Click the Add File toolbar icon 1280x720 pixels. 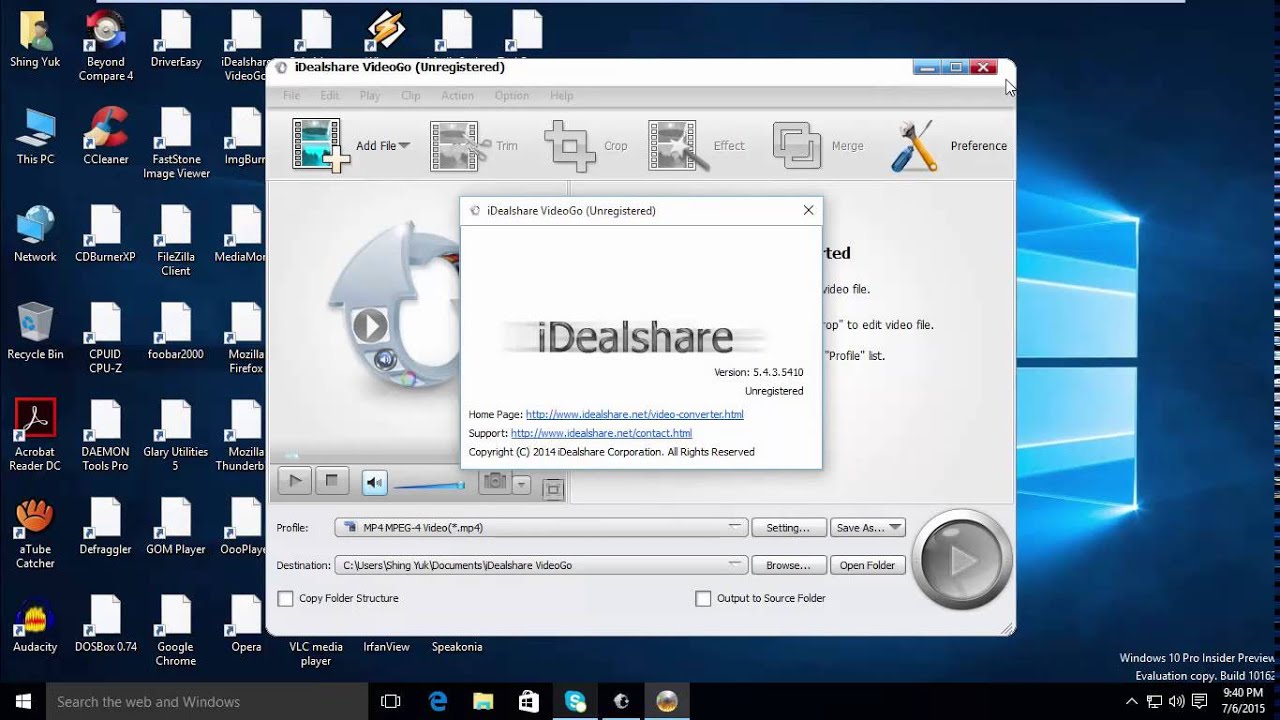pyautogui.click(x=320, y=145)
